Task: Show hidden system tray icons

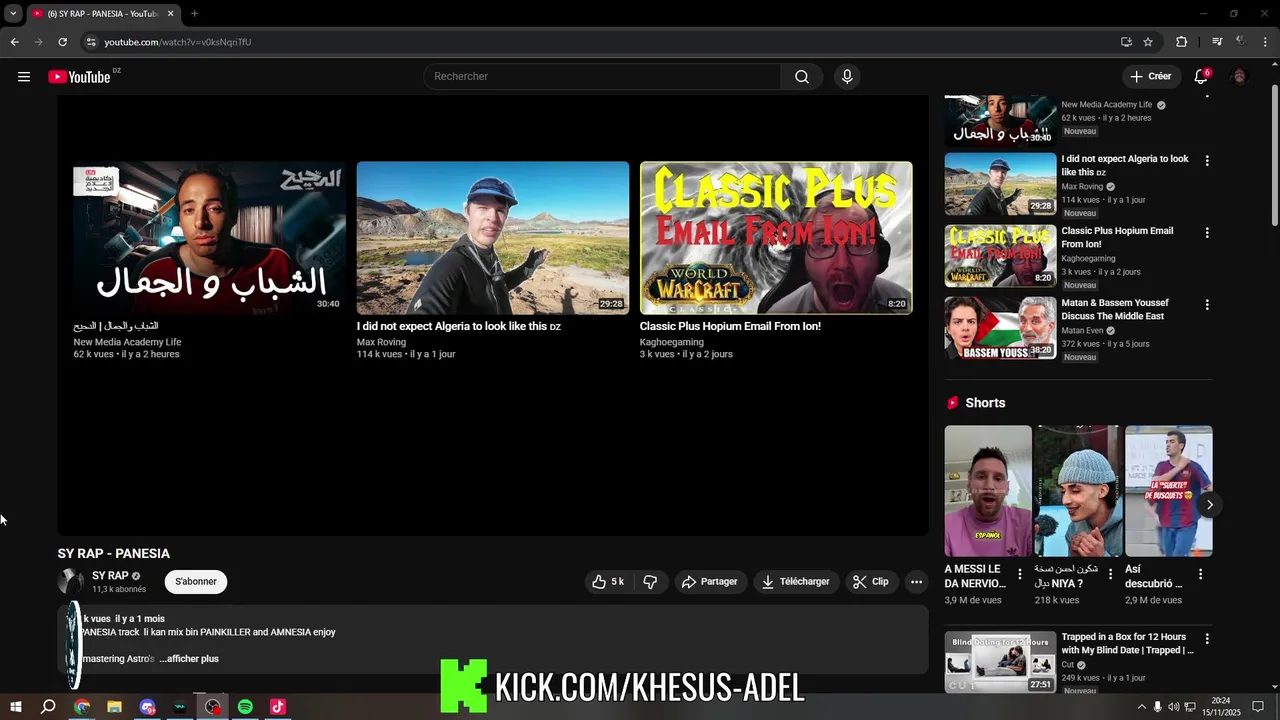Action: pyautogui.click(x=1141, y=707)
